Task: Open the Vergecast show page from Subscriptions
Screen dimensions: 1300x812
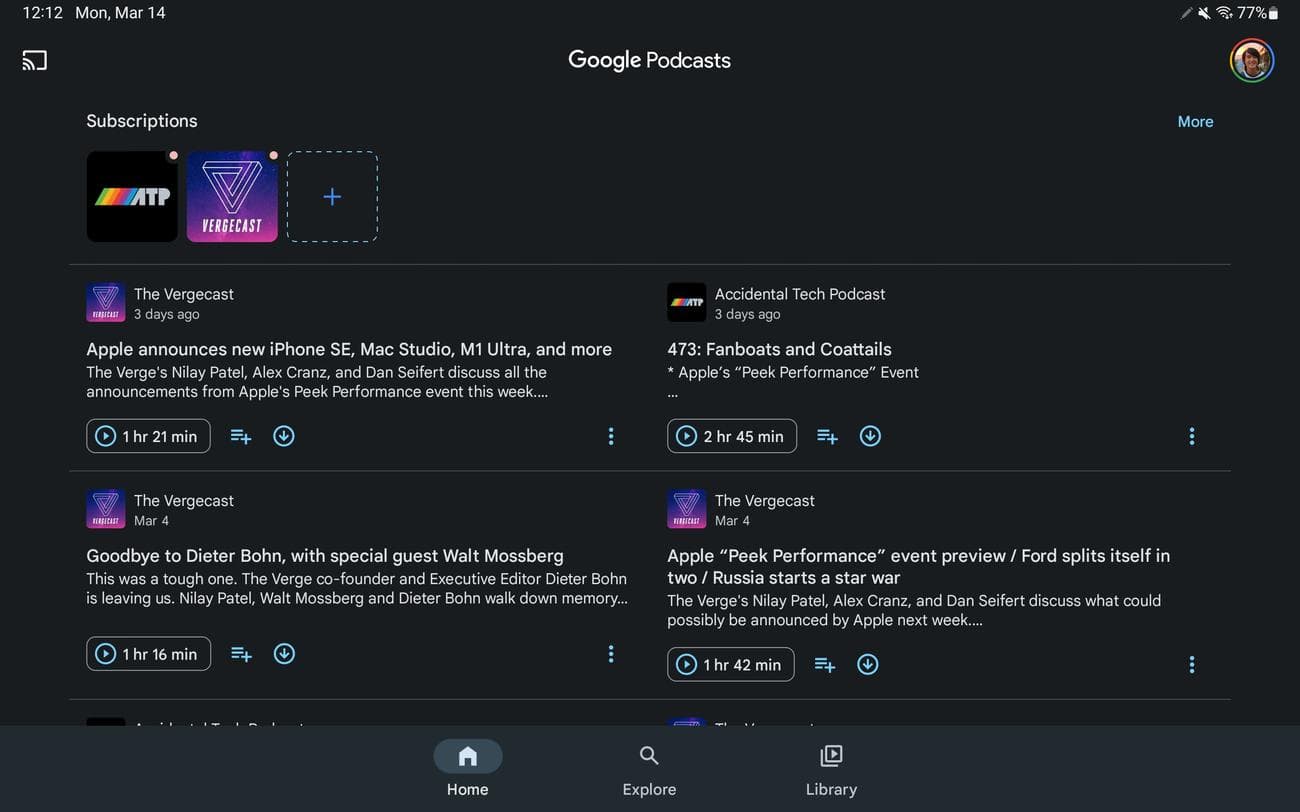Action: [x=232, y=196]
